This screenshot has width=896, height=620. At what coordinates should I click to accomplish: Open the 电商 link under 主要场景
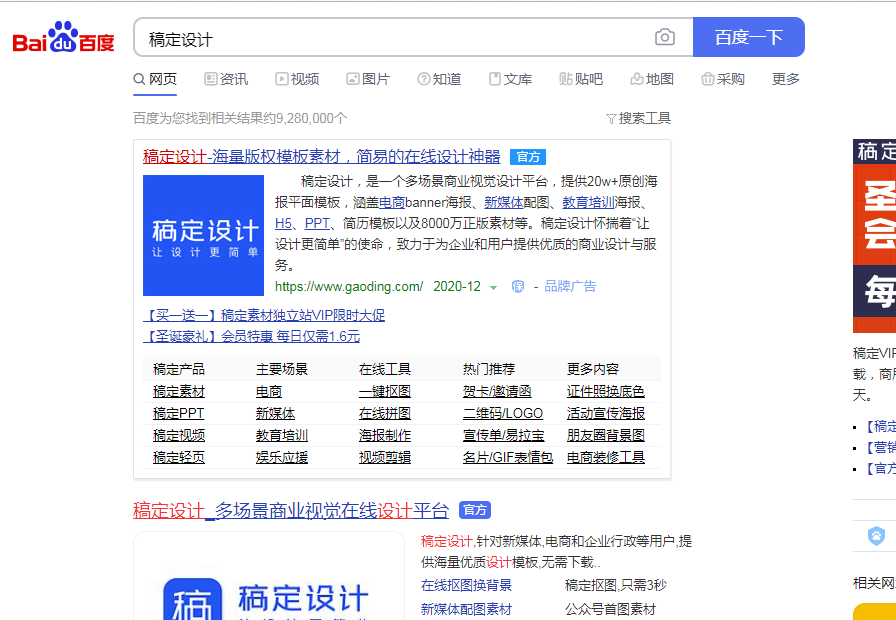tap(269, 391)
